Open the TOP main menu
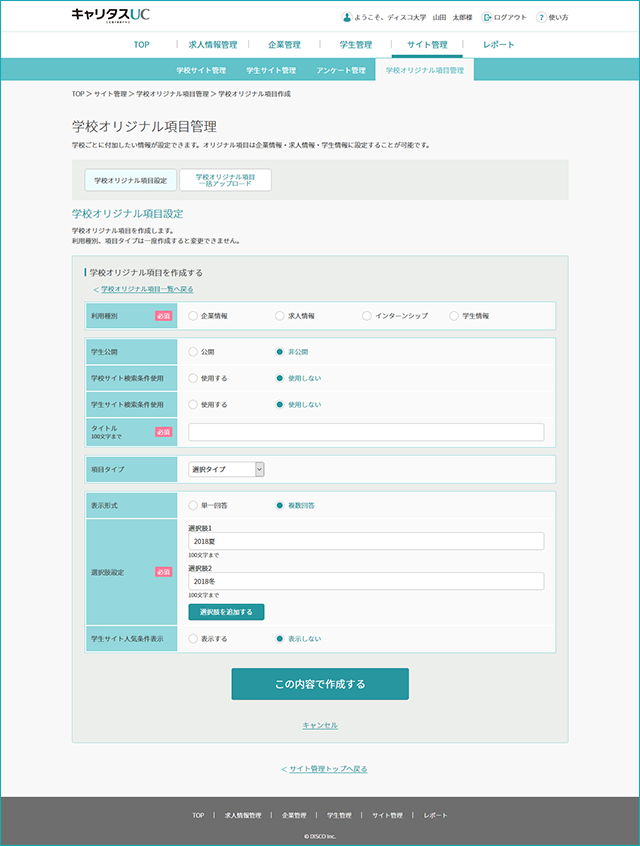The image size is (640, 846). 141,45
